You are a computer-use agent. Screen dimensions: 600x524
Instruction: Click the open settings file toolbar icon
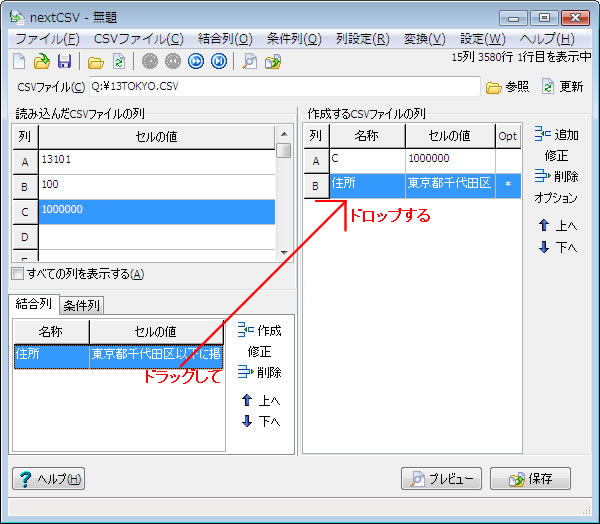41,62
